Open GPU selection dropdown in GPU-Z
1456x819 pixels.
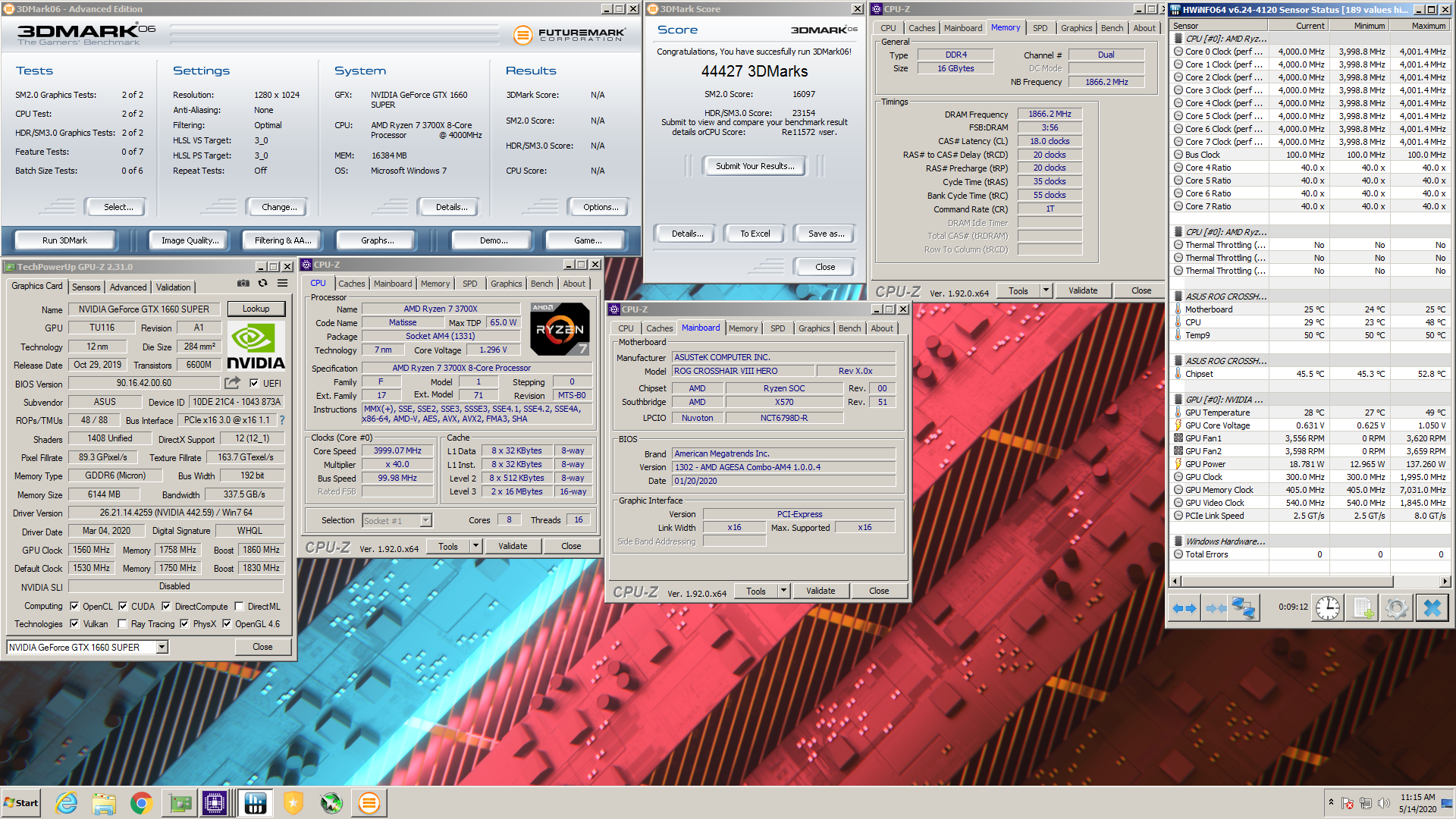(162, 647)
